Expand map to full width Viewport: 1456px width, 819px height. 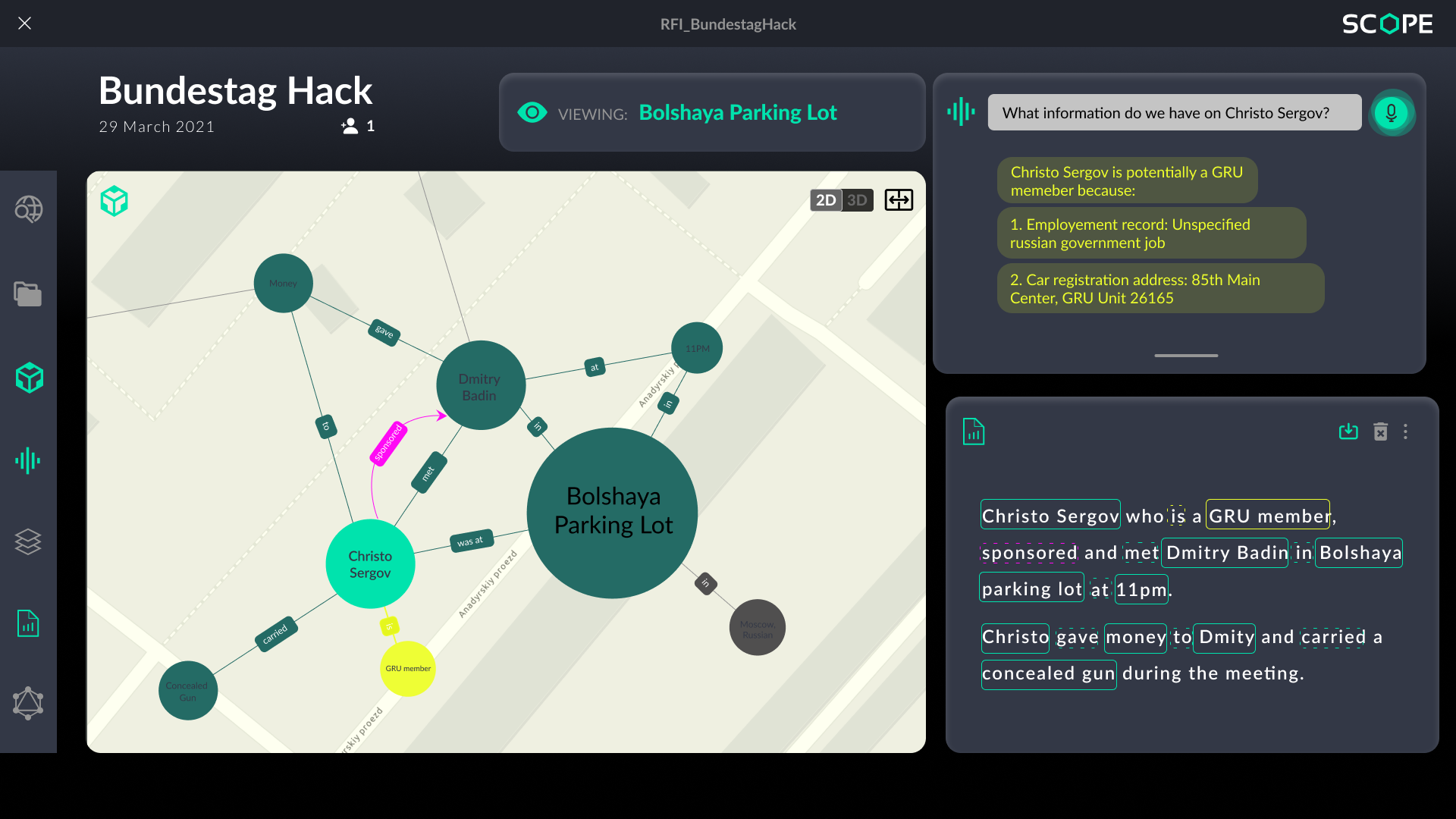tap(899, 200)
